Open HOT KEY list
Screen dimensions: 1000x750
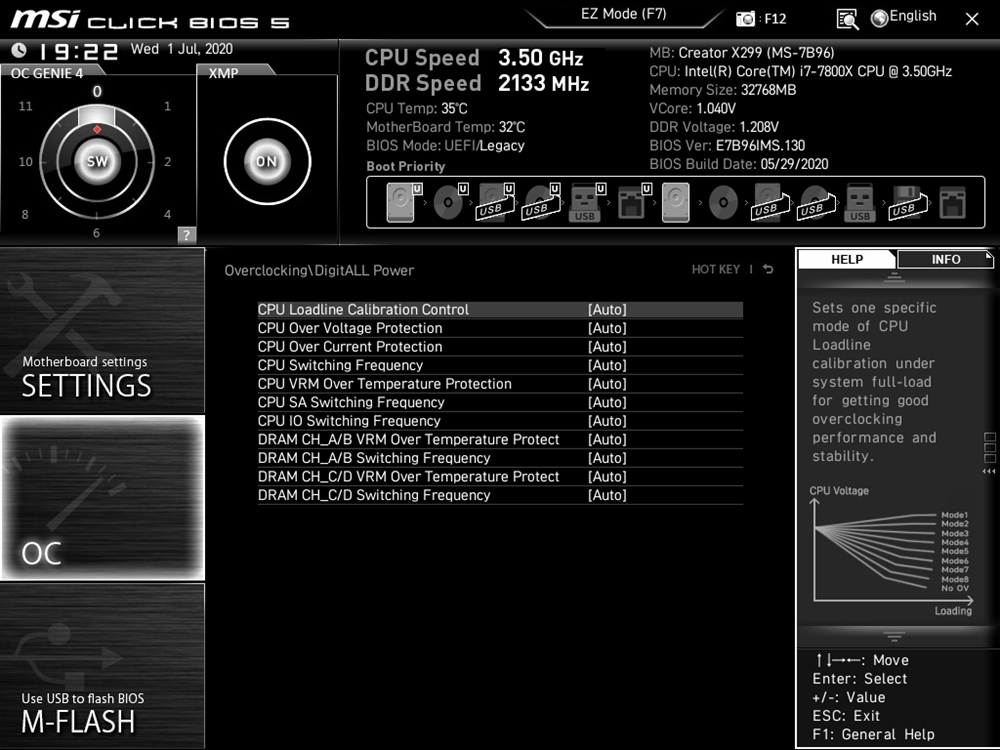(x=715, y=270)
